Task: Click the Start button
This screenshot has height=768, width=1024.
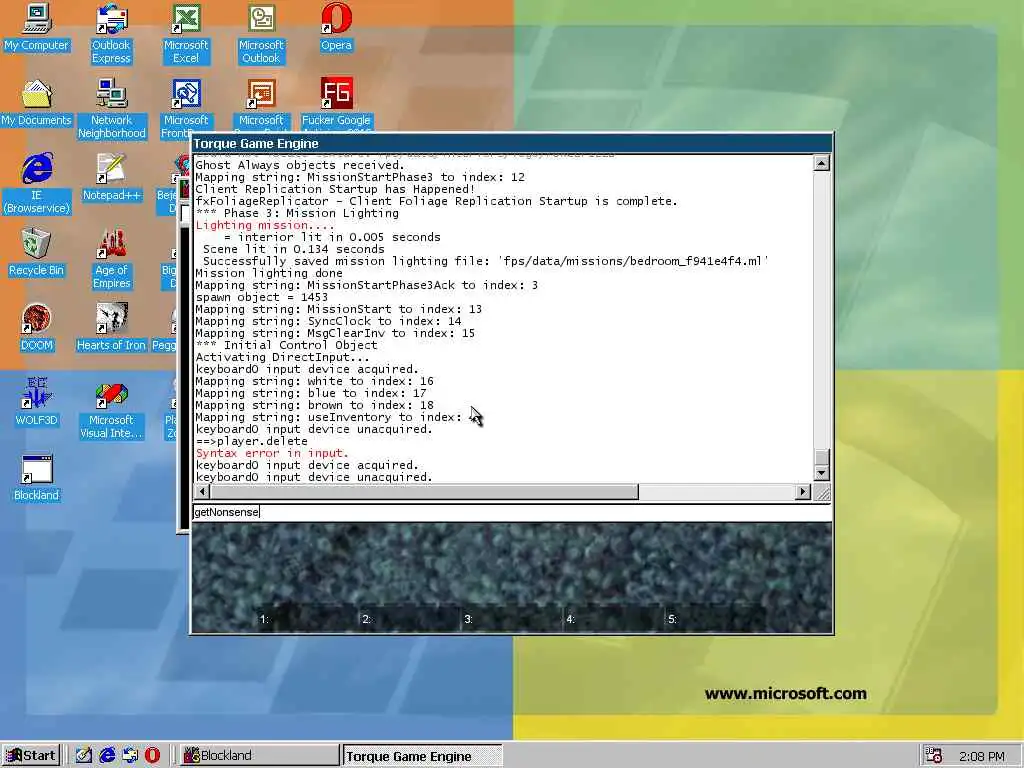Action: click(31, 756)
